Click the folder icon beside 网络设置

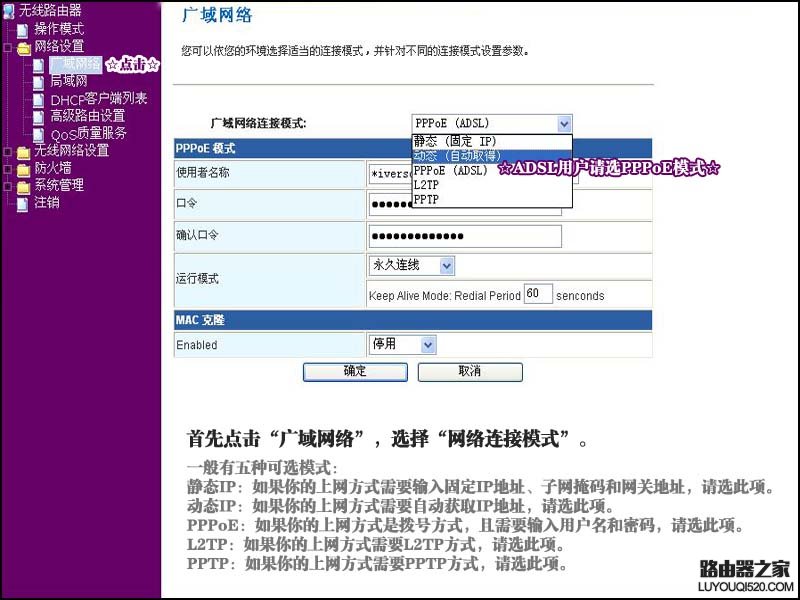[23, 46]
